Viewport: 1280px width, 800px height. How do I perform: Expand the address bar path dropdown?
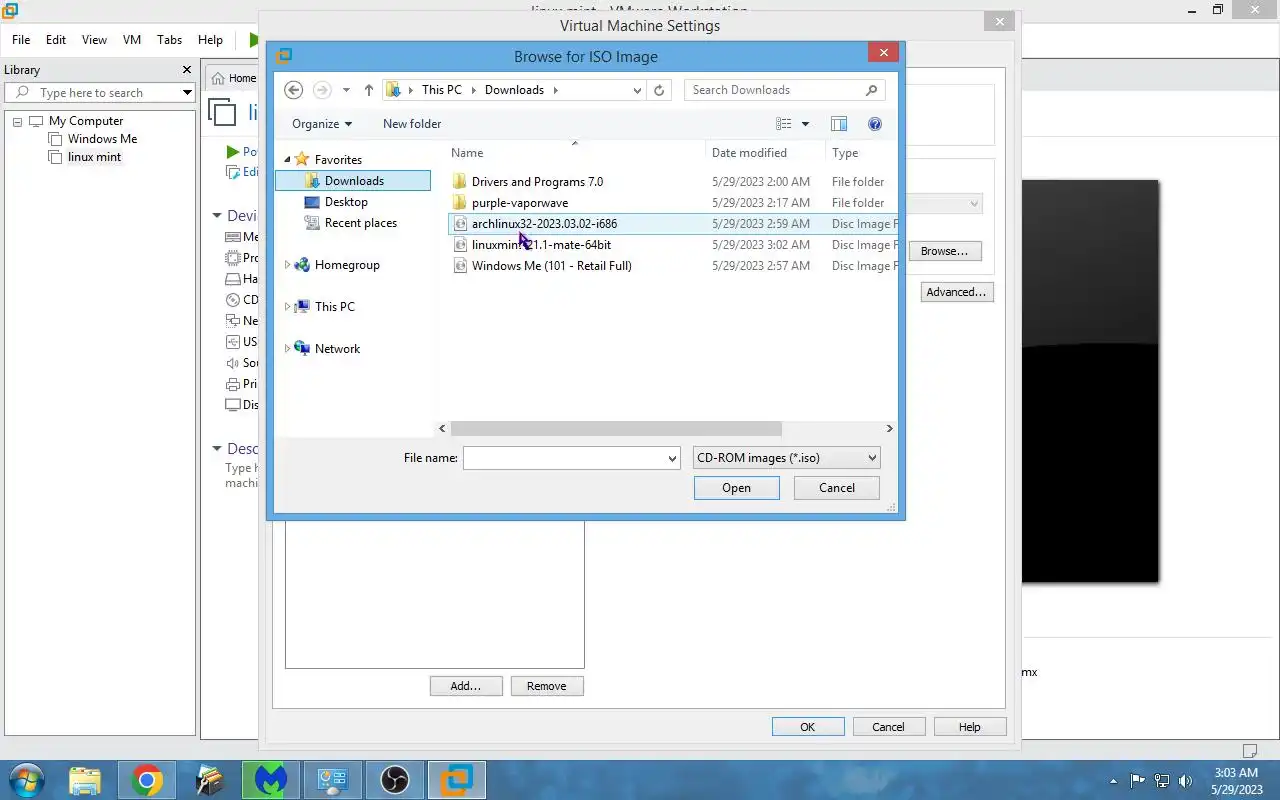click(x=637, y=90)
